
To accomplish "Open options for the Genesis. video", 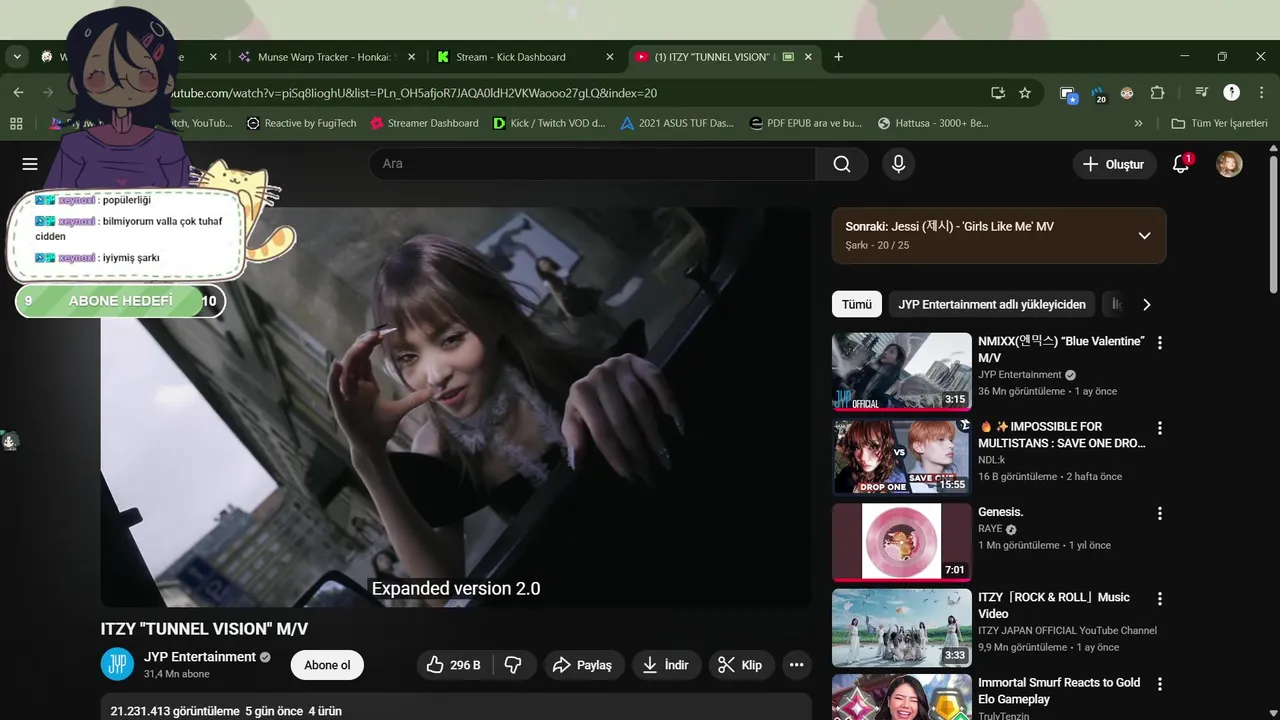I will 1160,513.
